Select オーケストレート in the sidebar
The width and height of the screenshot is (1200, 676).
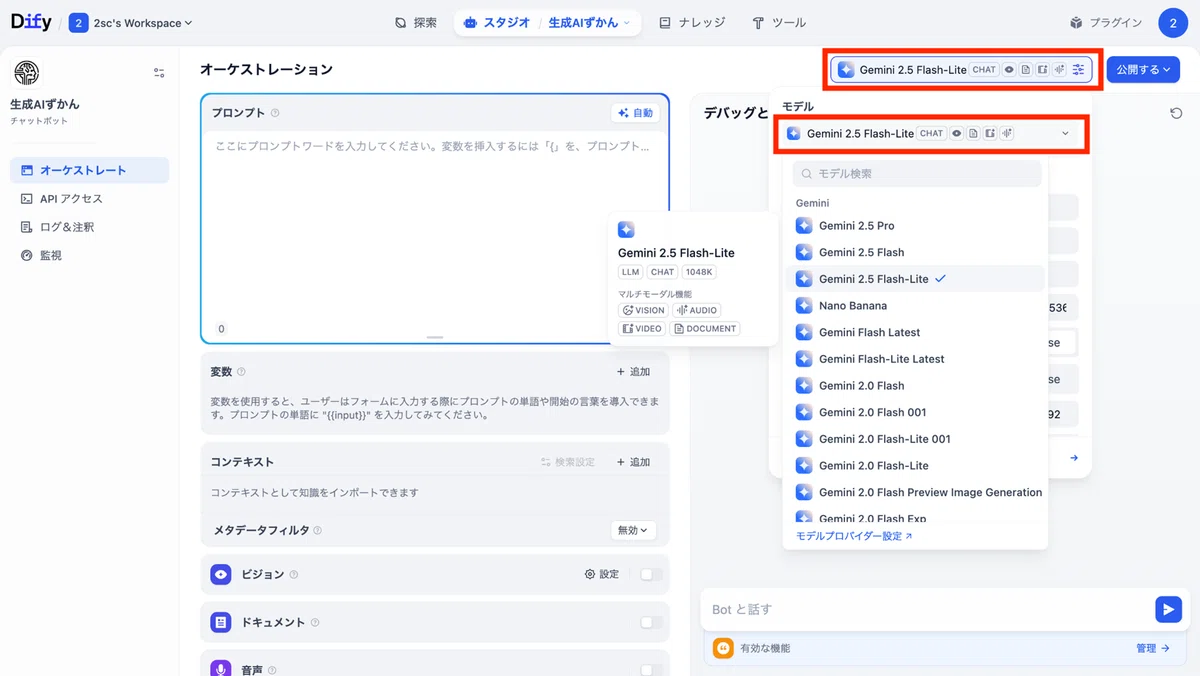pos(90,170)
